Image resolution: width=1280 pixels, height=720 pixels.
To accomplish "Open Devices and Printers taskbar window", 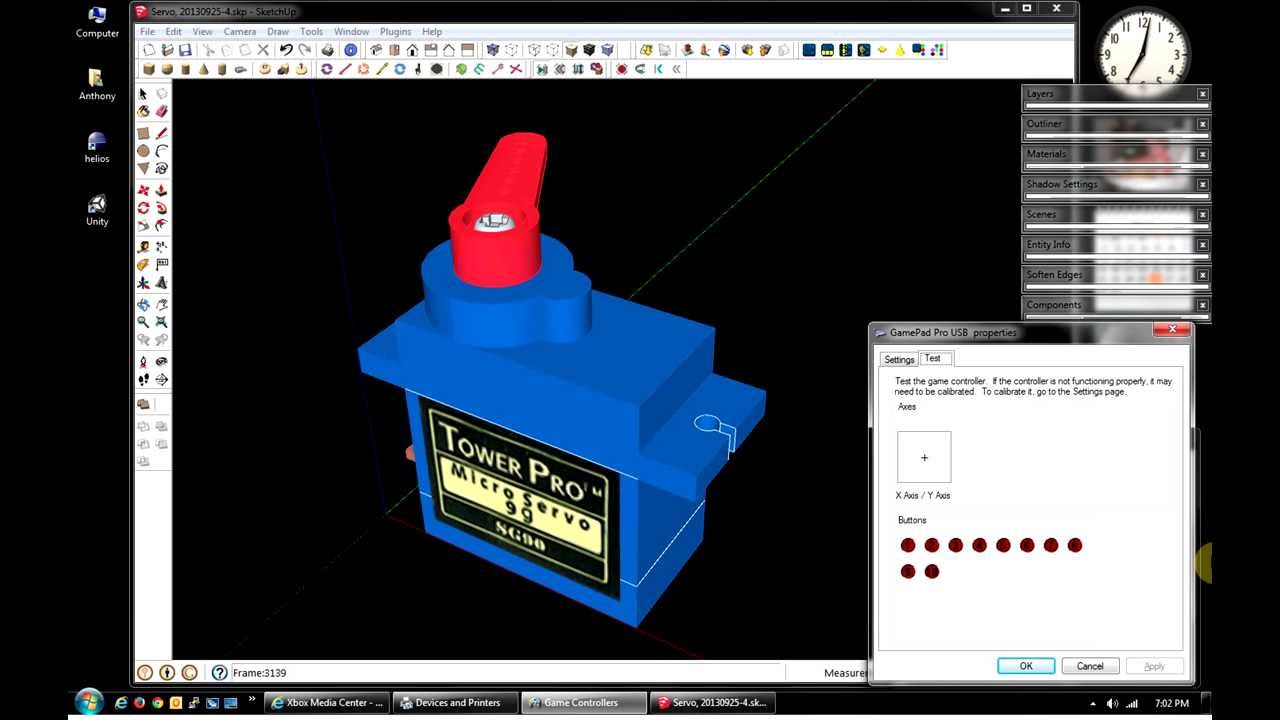I will 454,703.
